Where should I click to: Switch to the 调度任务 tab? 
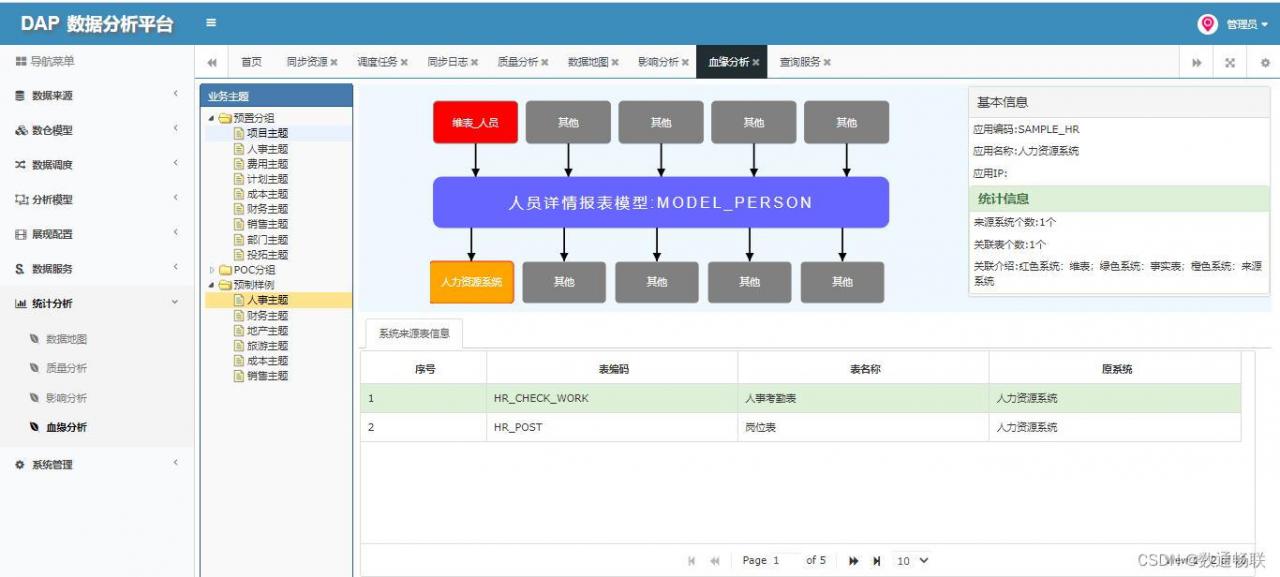[x=377, y=62]
